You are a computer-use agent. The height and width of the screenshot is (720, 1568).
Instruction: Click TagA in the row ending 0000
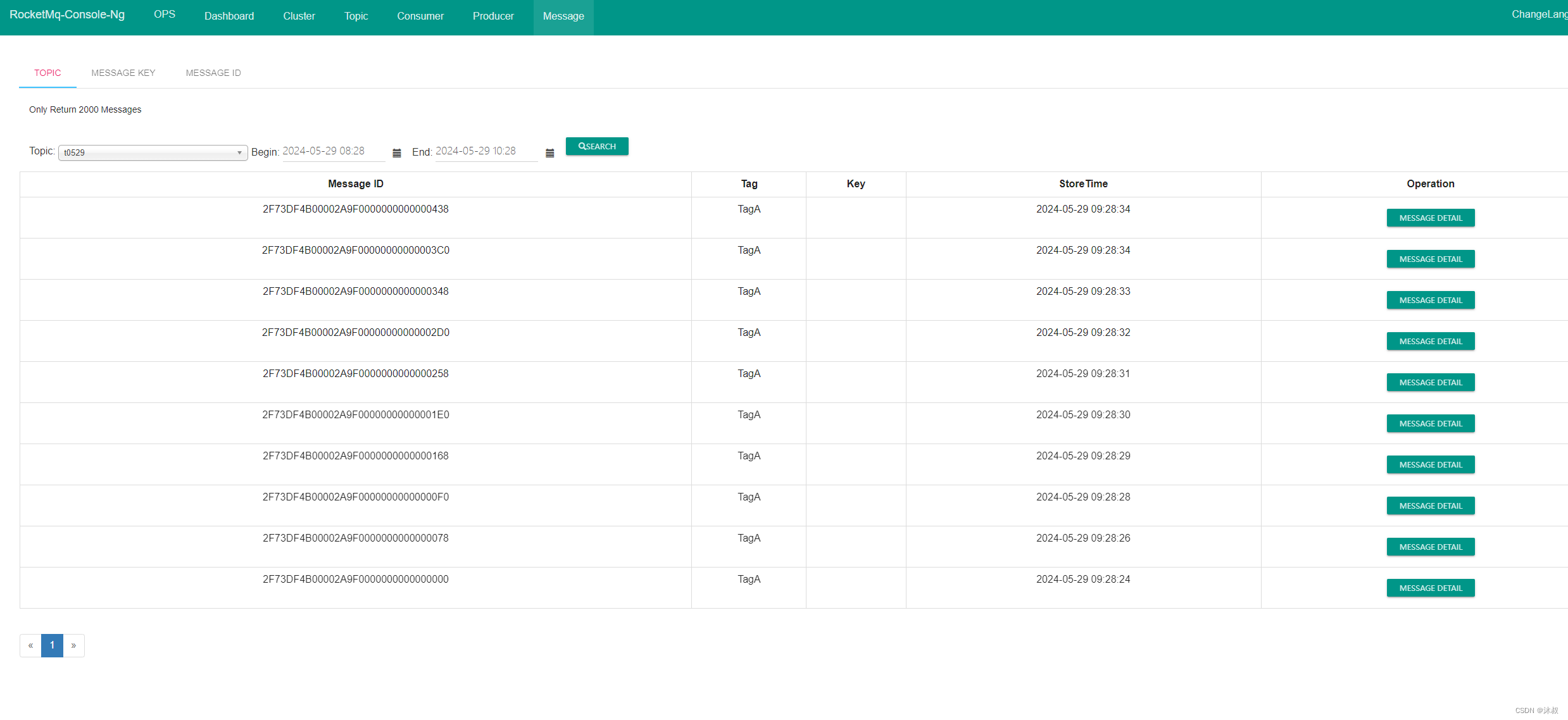click(x=749, y=580)
